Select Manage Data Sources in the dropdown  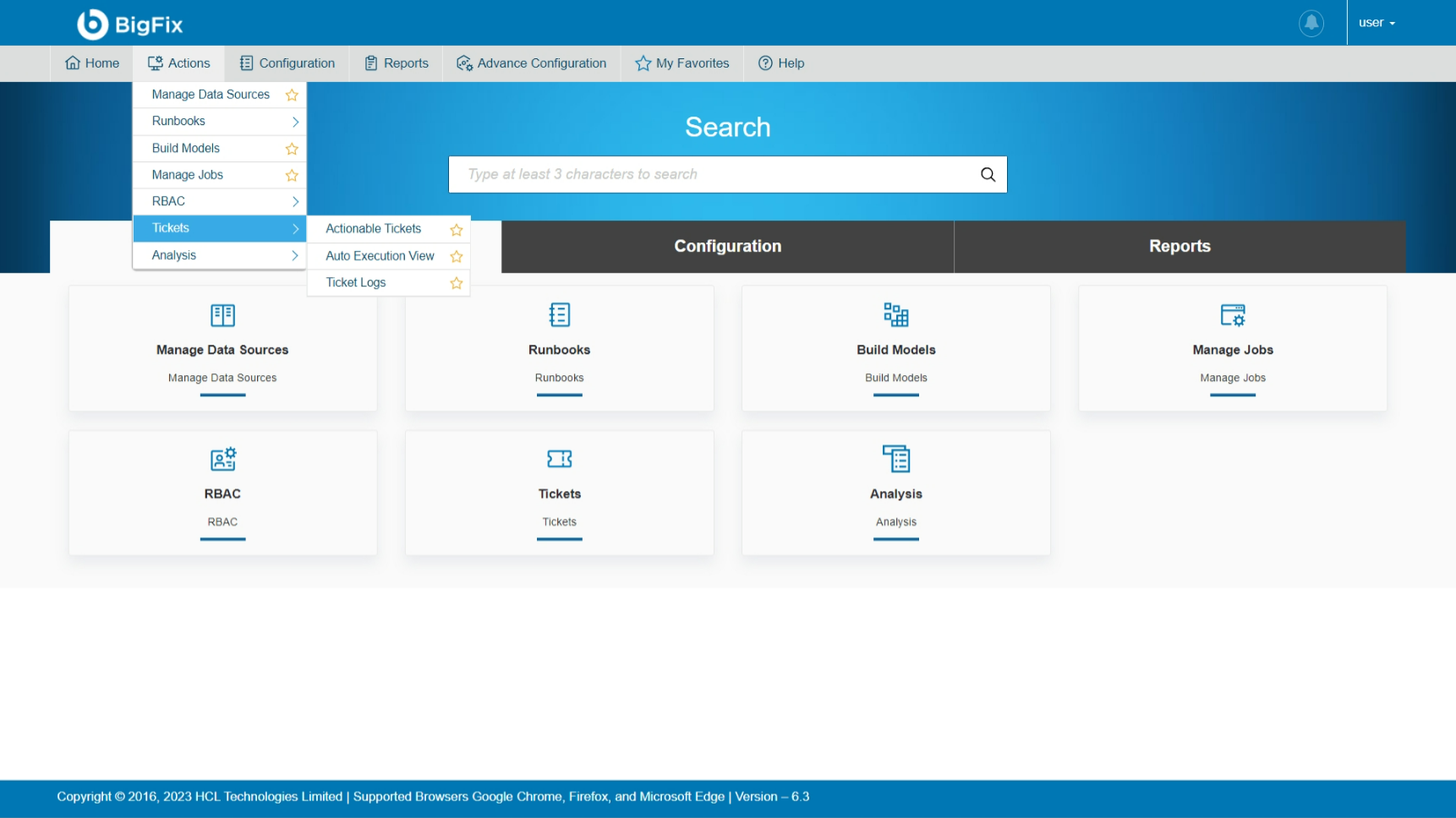point(211,95)
